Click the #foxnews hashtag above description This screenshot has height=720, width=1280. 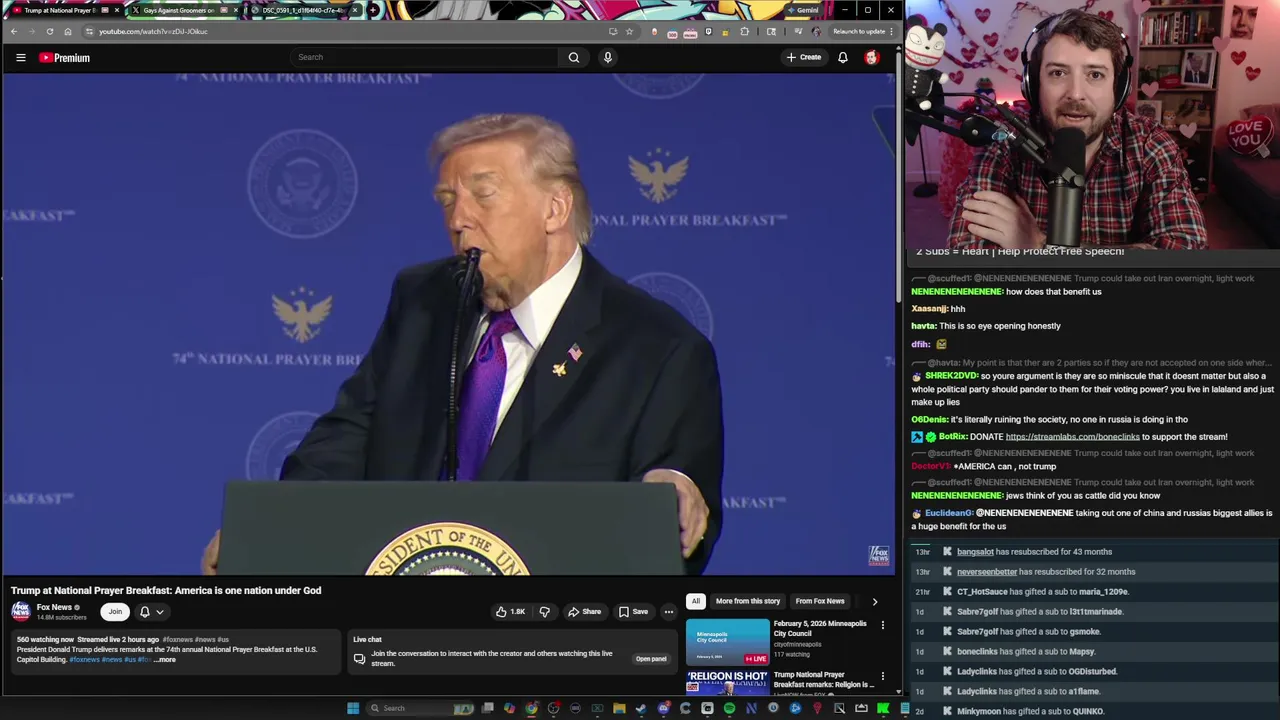177,640
